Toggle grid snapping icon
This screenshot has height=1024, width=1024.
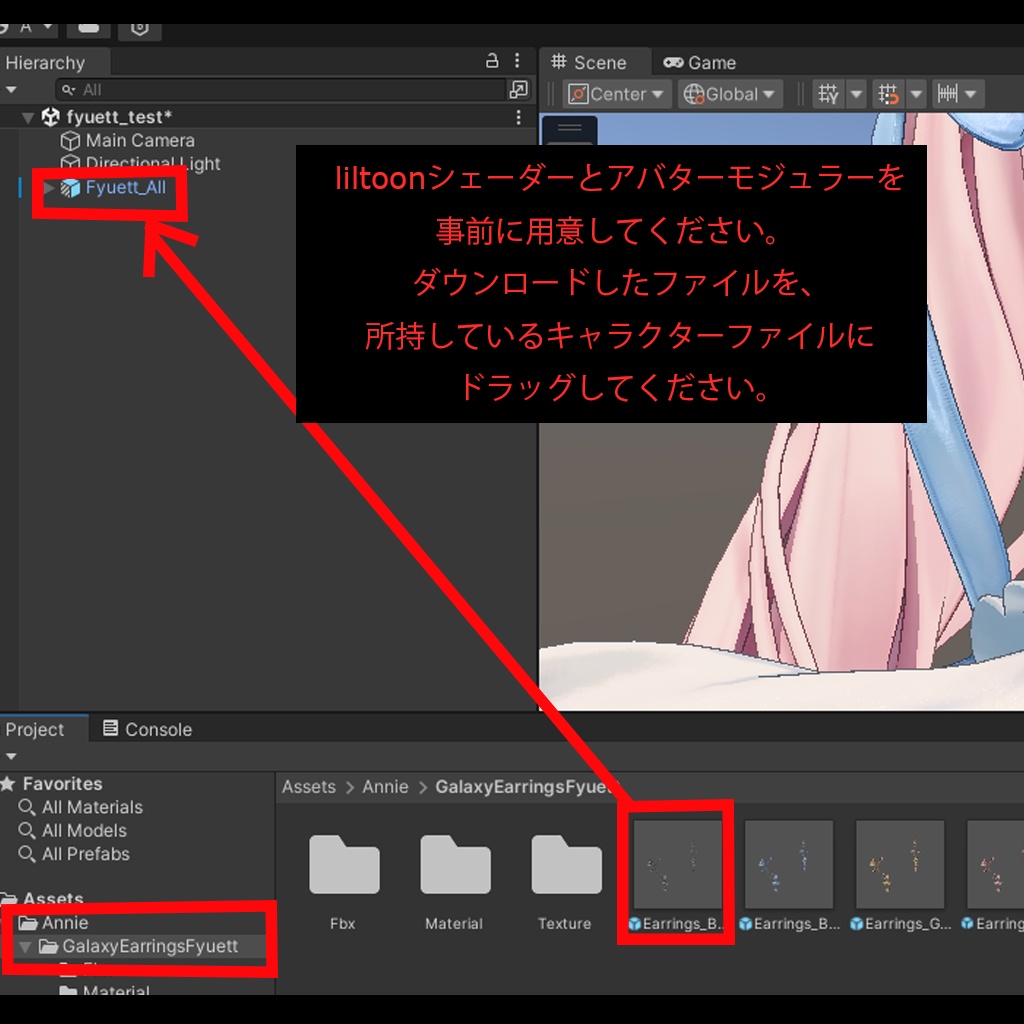pyautogui.click(x=888, y=94)
